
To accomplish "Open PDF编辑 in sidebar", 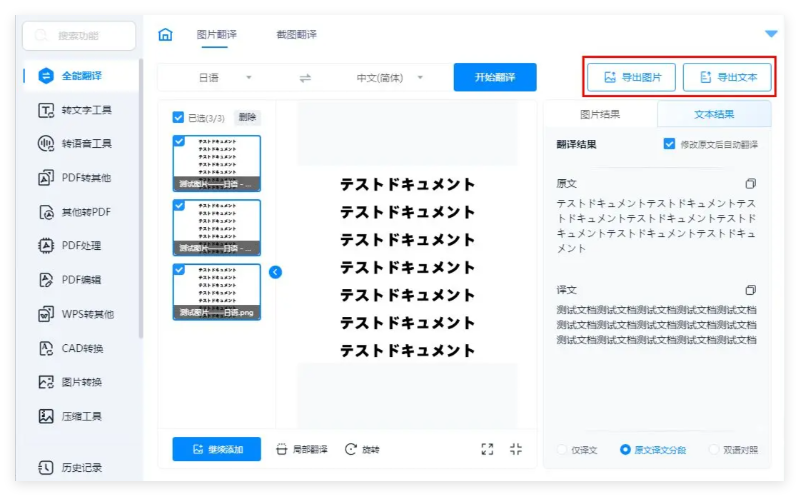I will pyautogui.click(x=70, y=280).
